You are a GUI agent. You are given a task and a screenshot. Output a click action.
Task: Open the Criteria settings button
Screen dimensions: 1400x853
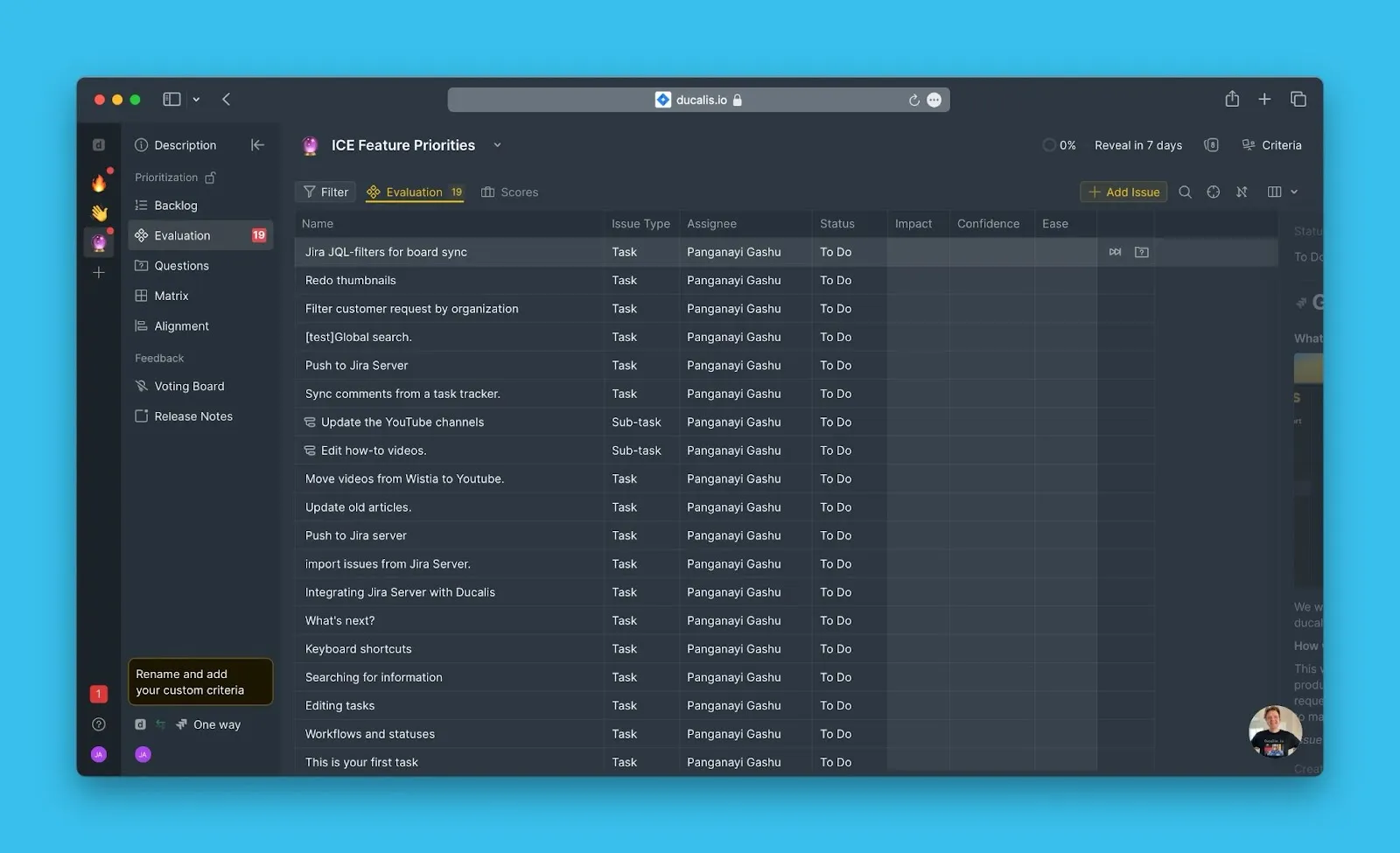click(x=1271, y=145)
